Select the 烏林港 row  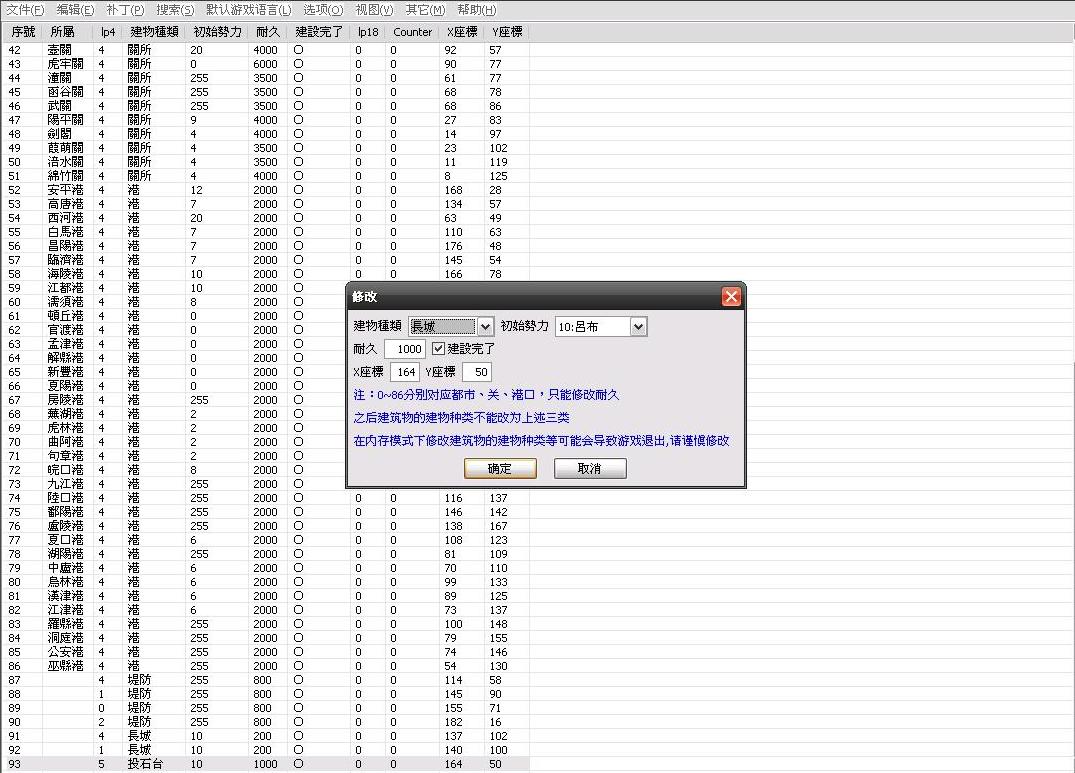point(266,582)
